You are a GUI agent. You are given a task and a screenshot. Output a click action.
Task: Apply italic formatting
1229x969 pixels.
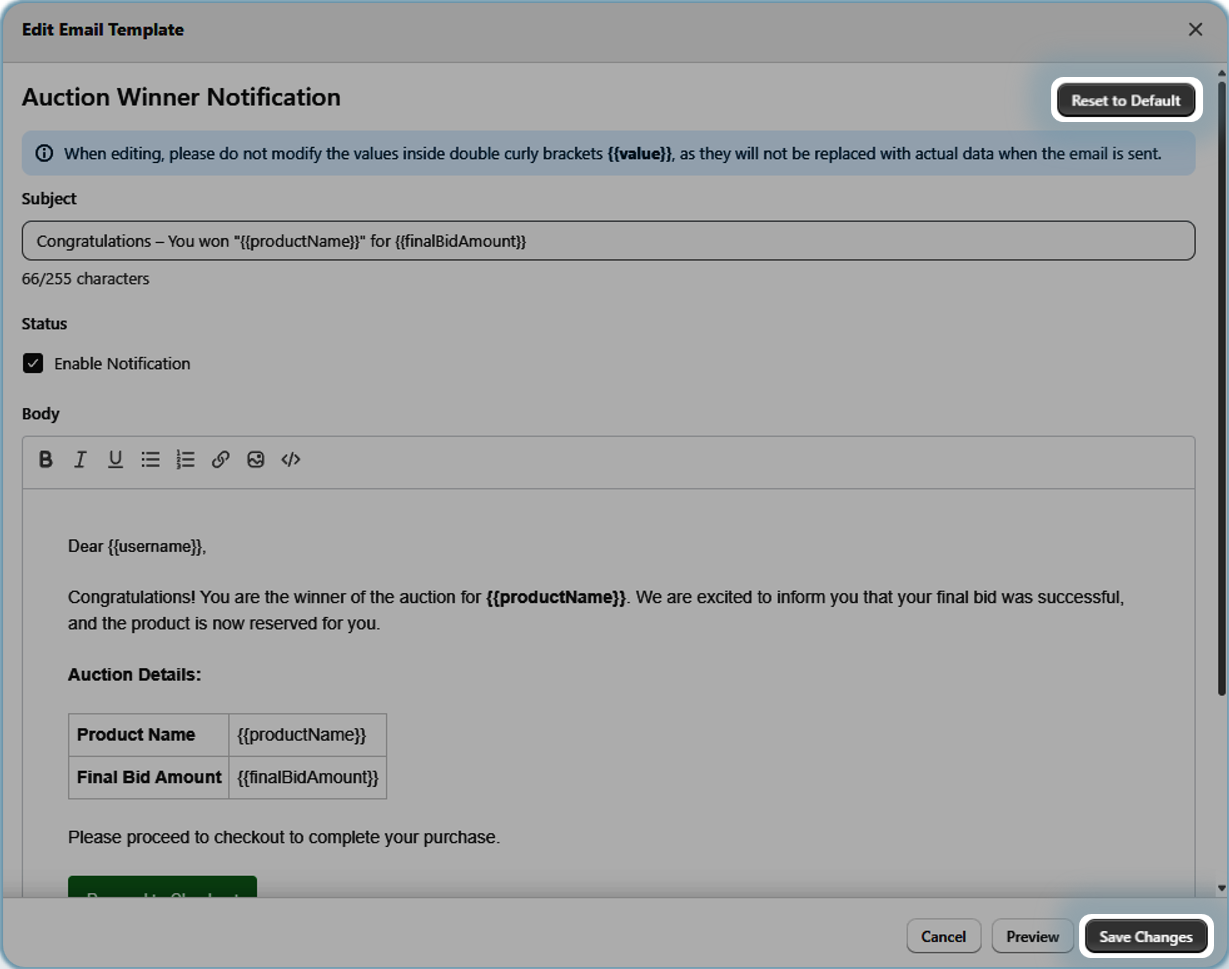click(x=80, y=460)
